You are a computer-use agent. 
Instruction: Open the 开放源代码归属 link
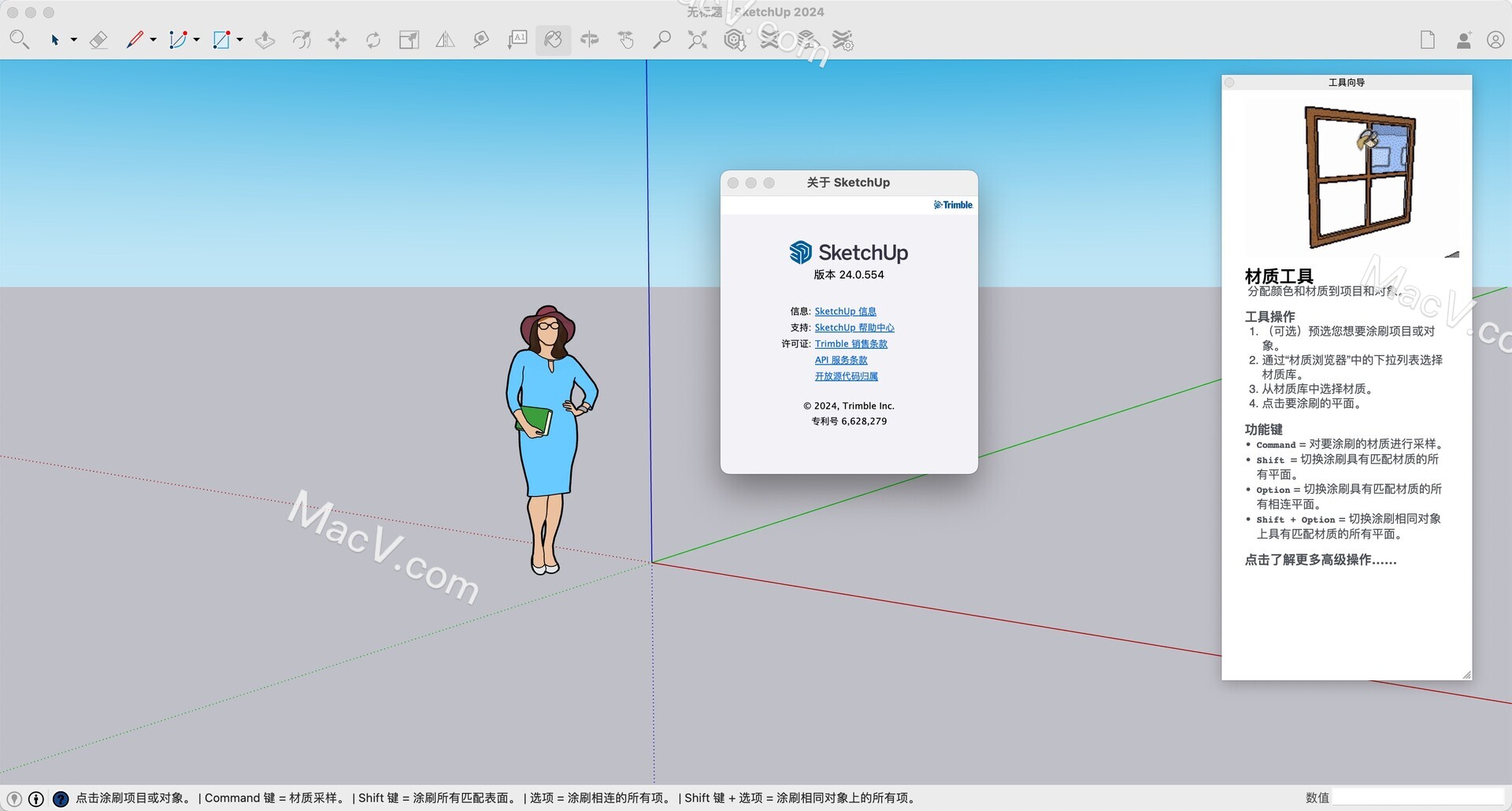tap(847, 376)
